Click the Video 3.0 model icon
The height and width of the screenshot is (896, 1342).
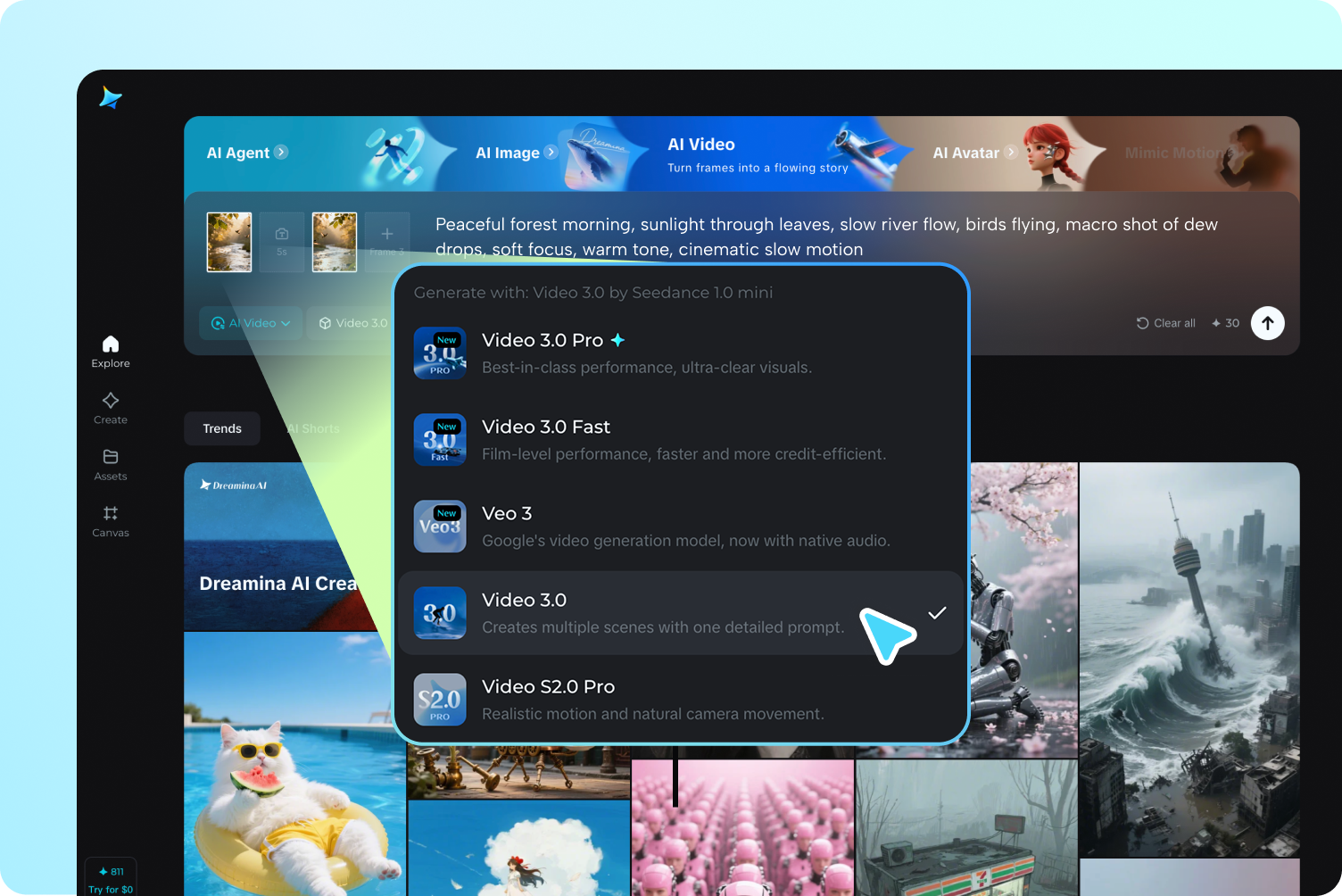[x=440, y=613]
